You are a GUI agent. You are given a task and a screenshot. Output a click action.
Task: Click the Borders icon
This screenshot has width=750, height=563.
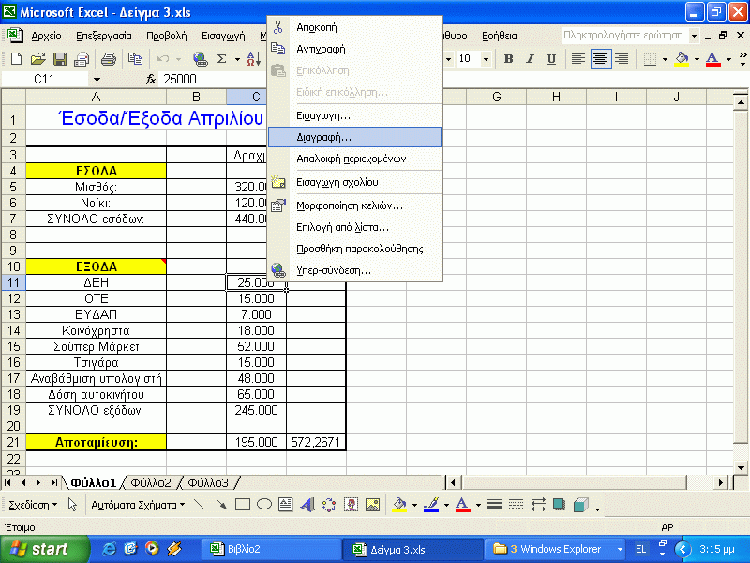tap(649, 59)
